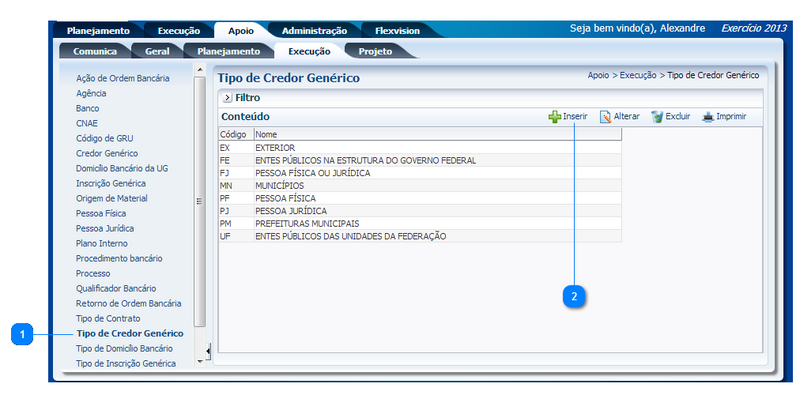
Task: Select the top-level Apoio tab
Action: click(x=241, y=31)
